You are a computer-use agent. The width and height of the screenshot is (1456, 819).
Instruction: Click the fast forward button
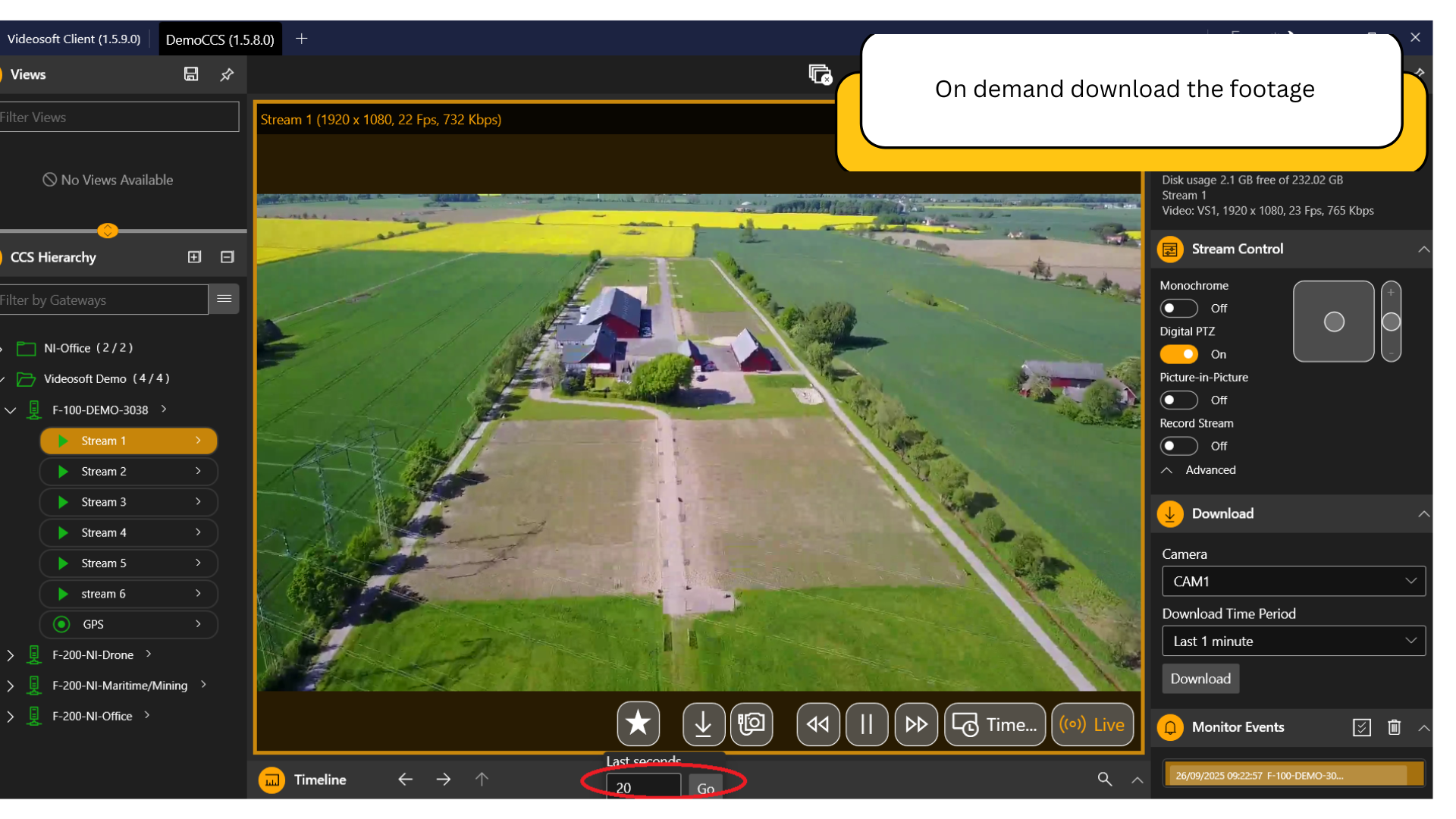point(915,724)
